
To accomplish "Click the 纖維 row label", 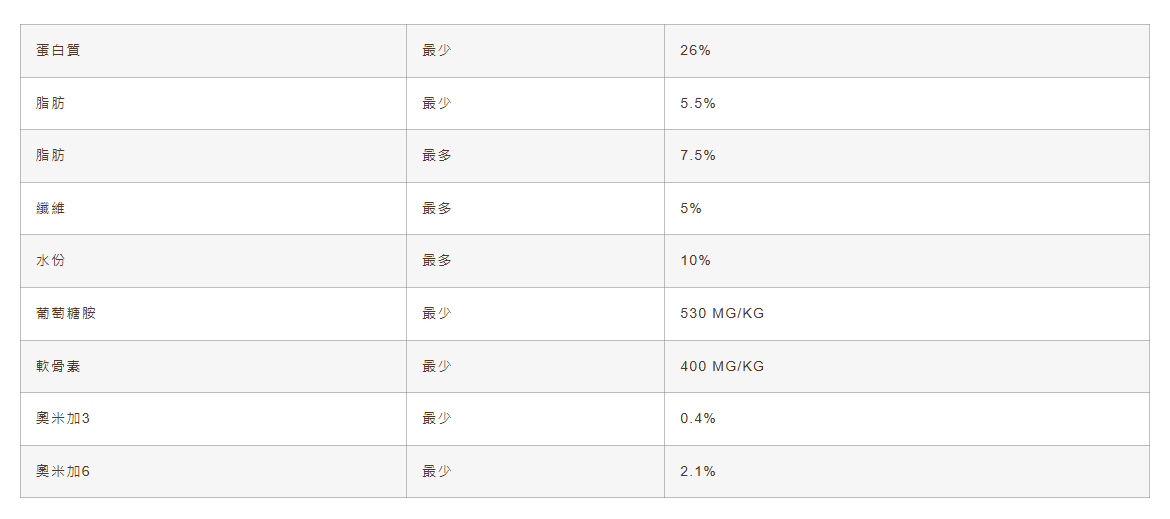I will pos(51,208).
